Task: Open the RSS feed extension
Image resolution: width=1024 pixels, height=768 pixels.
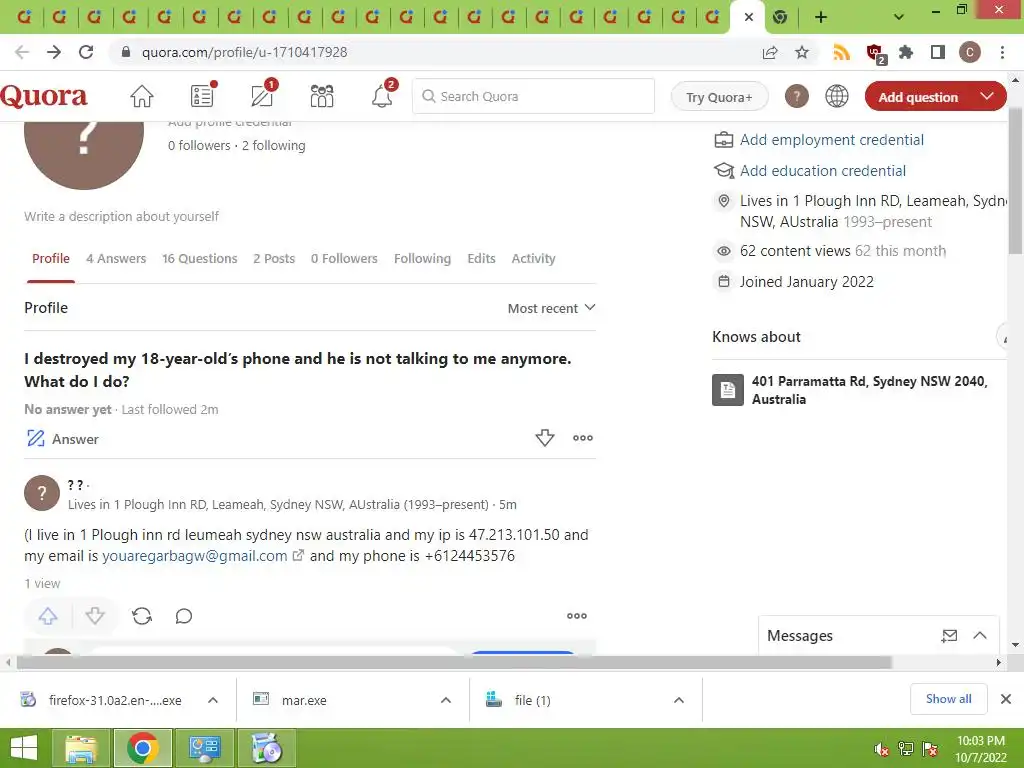Action: tap(841, 52)
